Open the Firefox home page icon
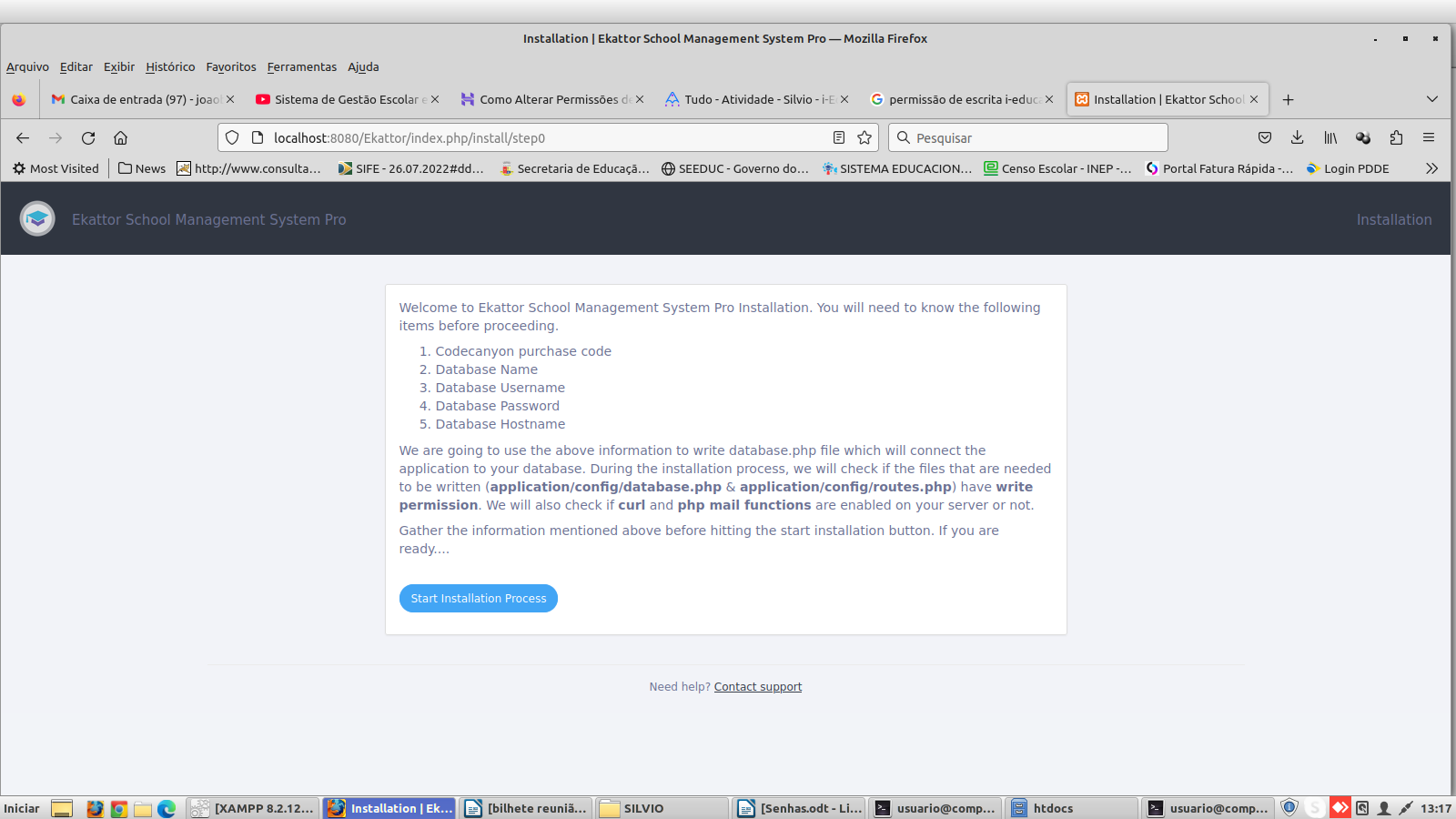This screenshot has width=1456, height=819. (120, 137)
